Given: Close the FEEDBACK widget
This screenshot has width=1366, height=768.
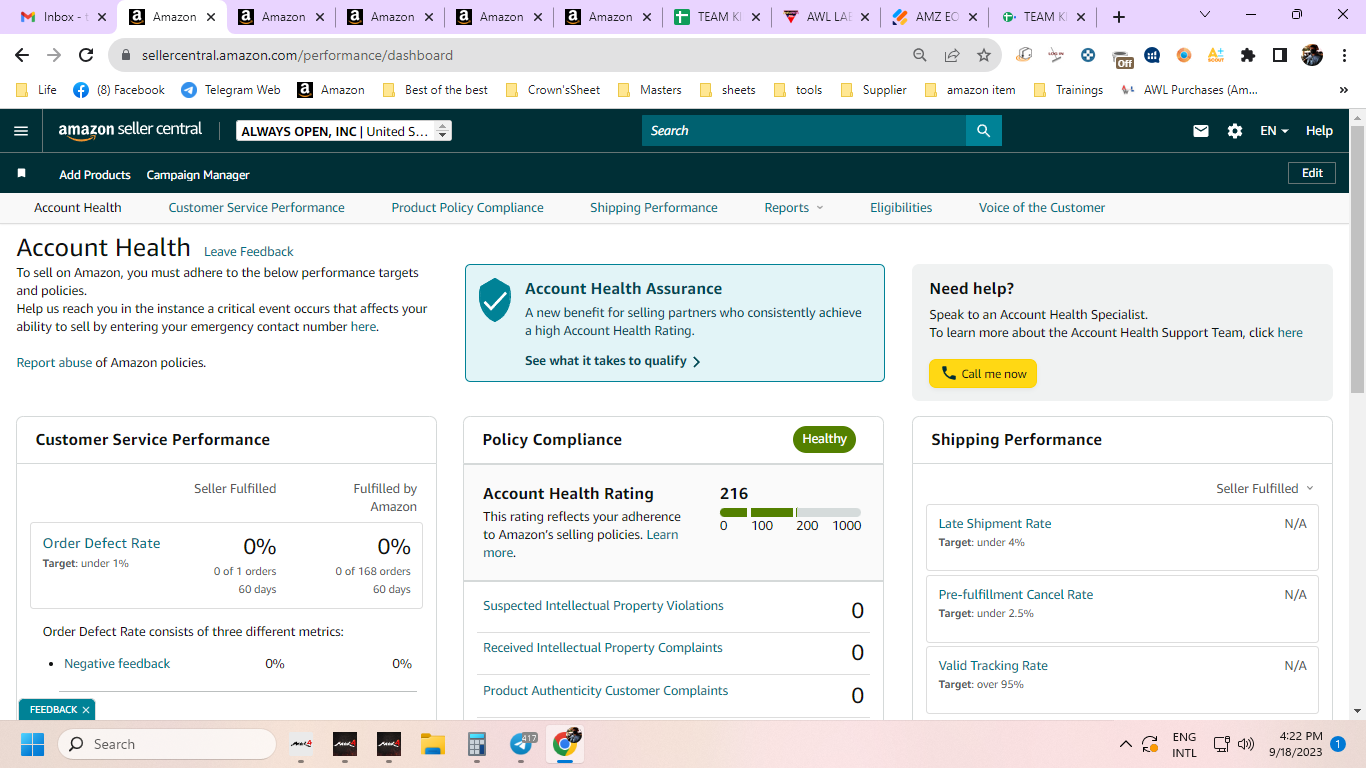Looking at the screenshot, I should point(86,710).
